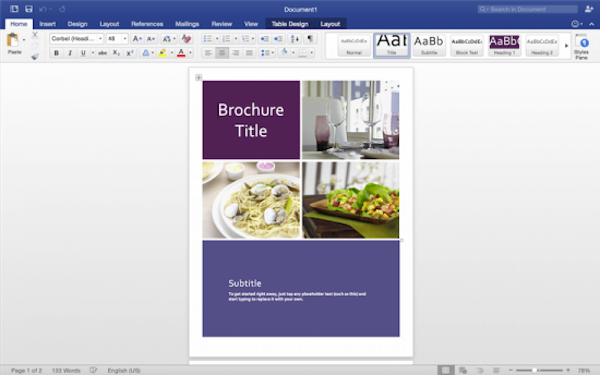Expand the underline style arrow
This screenshot has width=600, height=375.
[x=93, y=53]
